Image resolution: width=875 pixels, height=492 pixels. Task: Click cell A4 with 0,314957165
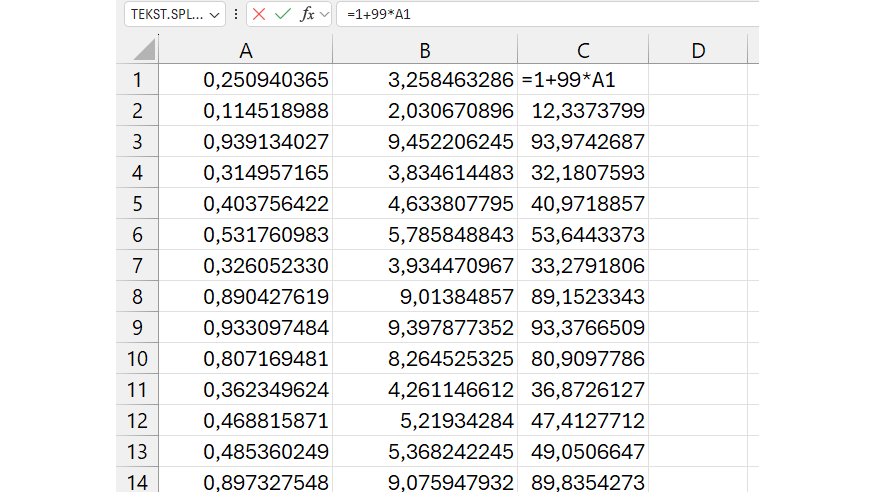(246, 172)
